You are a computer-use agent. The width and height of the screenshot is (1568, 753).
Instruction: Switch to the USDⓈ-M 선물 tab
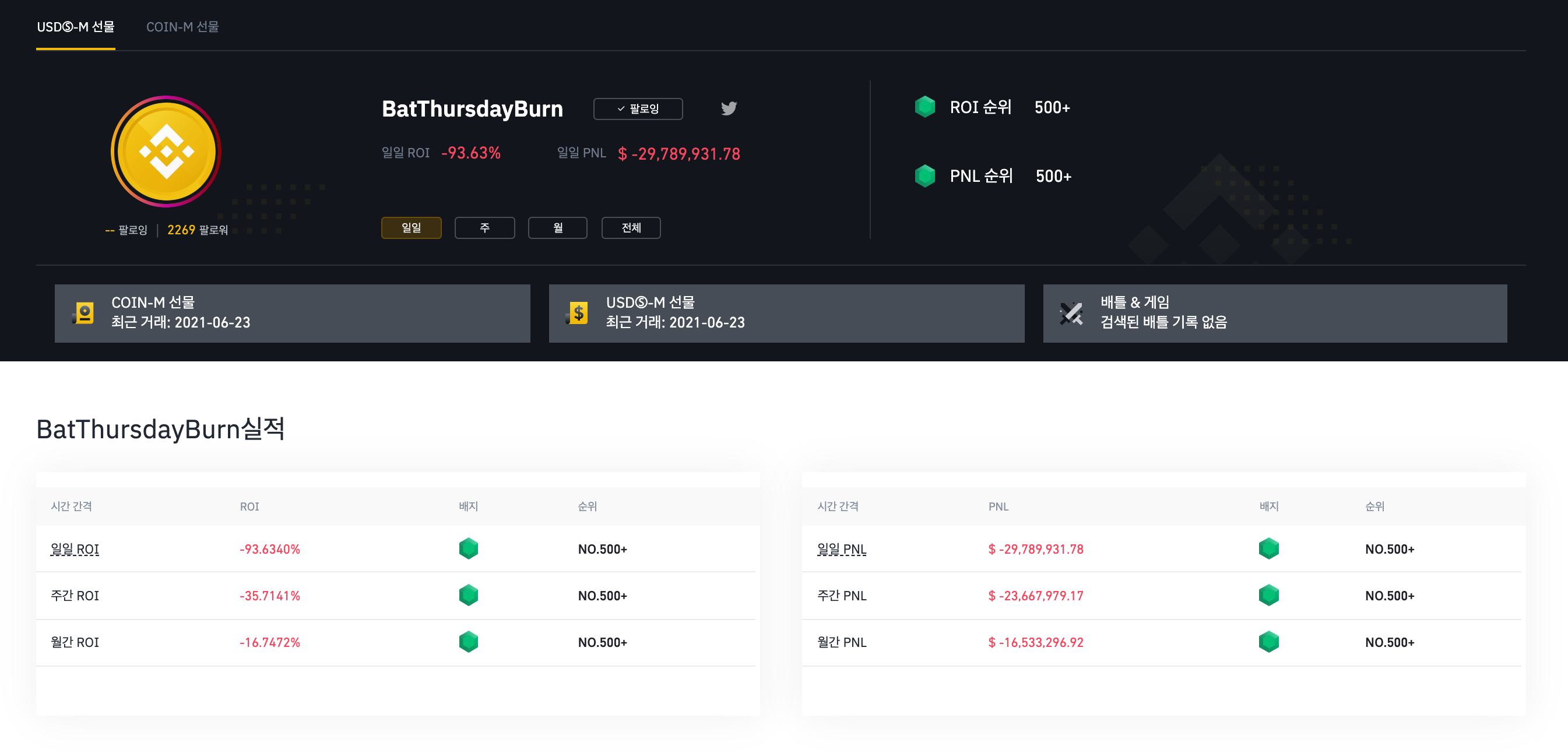(x=75, y=27)
